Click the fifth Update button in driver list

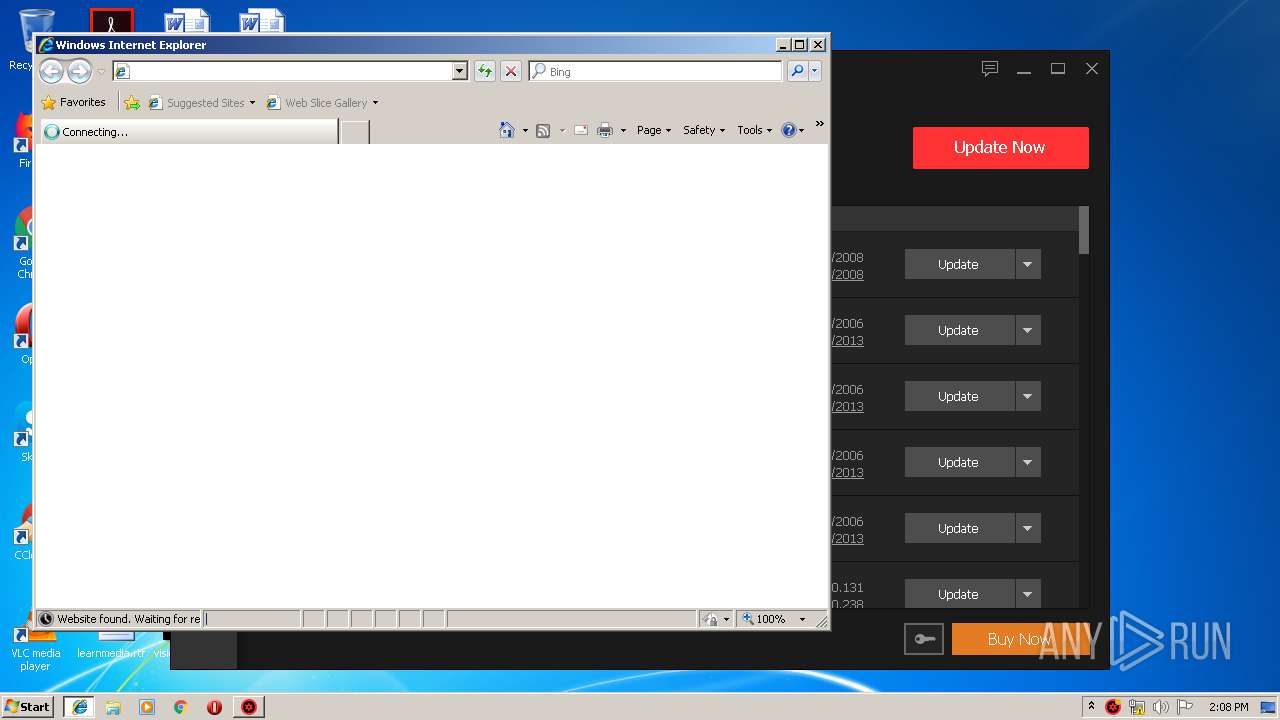(959, 528)
